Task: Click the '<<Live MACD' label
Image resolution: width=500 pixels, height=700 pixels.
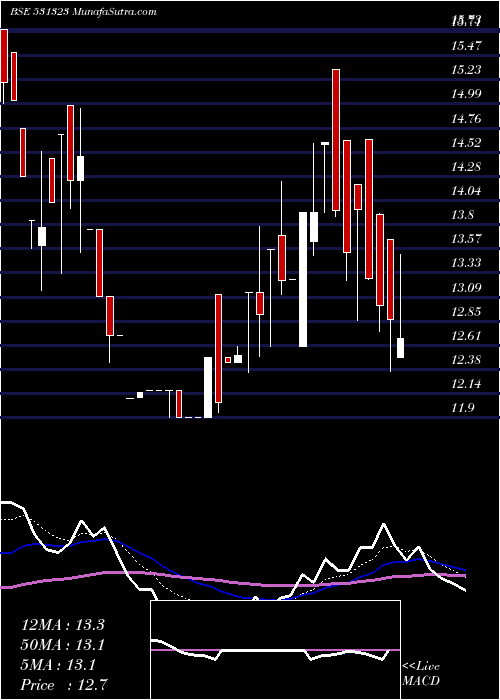Action: 421,674
